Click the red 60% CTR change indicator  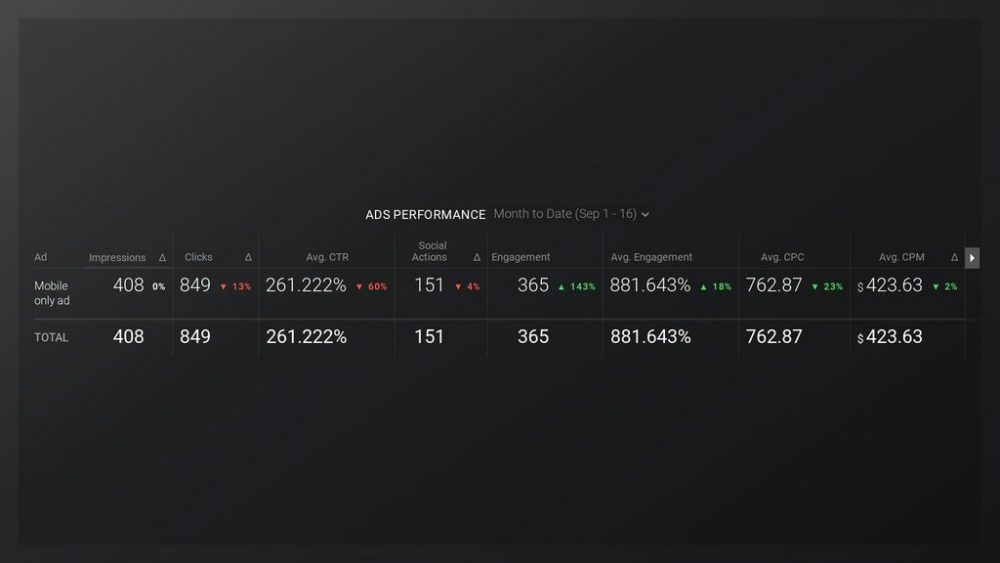click(x=372, y=287)
